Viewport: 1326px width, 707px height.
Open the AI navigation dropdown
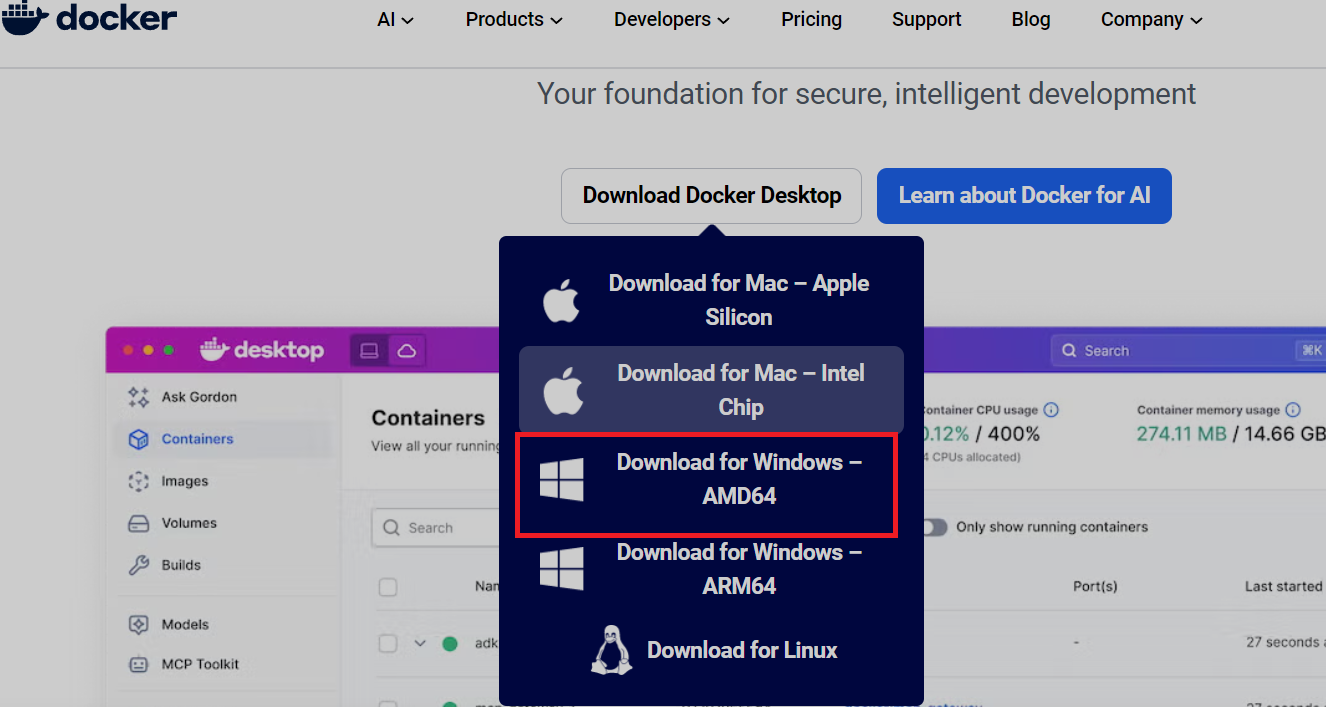point(396,19)
